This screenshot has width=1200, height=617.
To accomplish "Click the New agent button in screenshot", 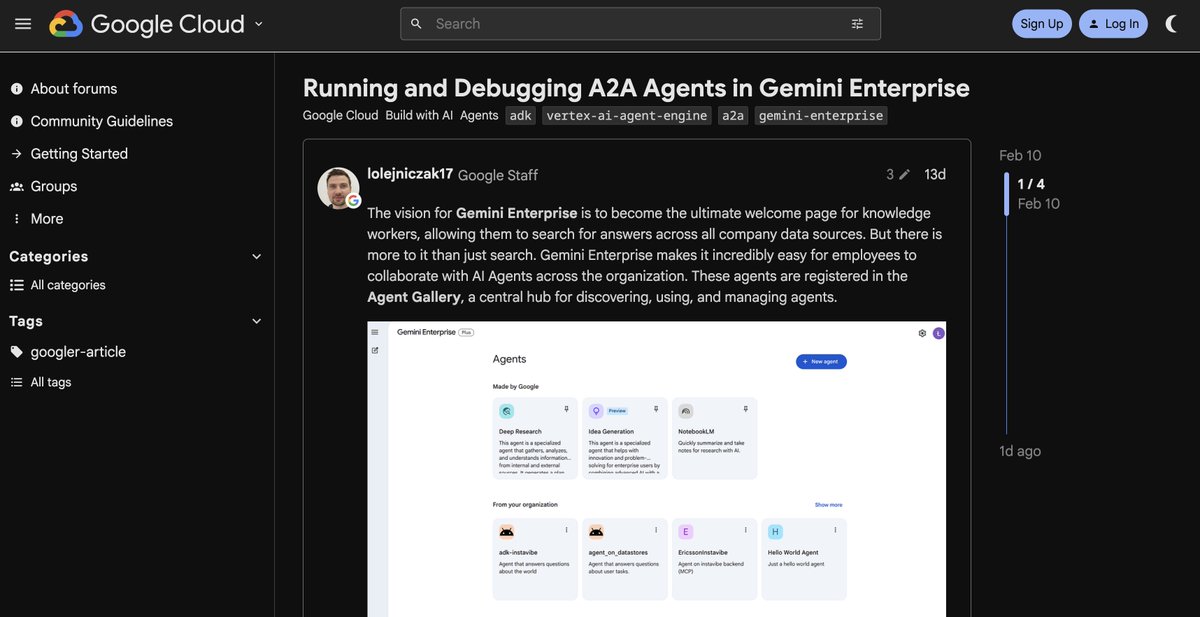I will point(821,361).
